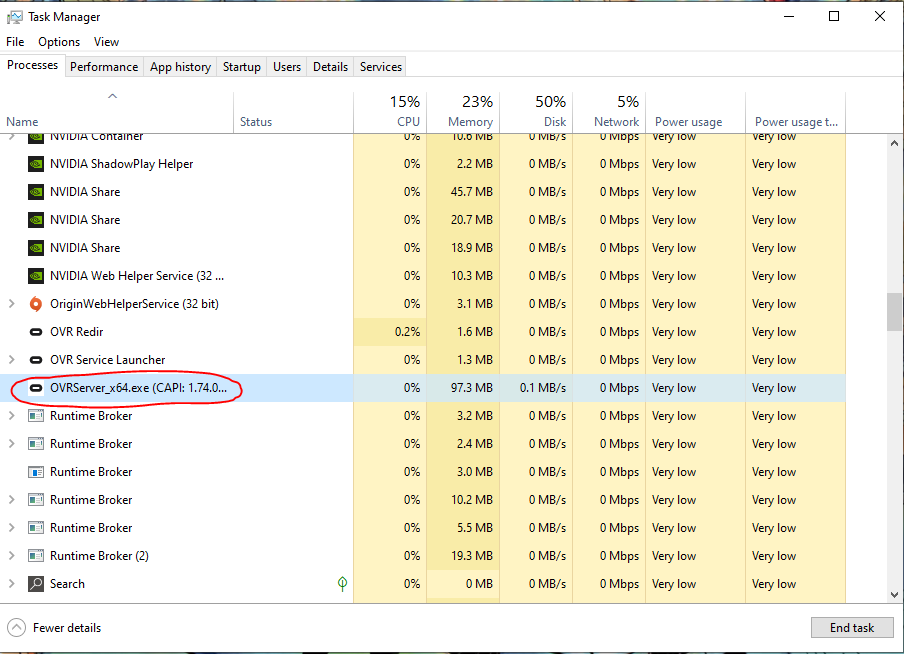Click the 0.2% CPU value

pos(408,332)
